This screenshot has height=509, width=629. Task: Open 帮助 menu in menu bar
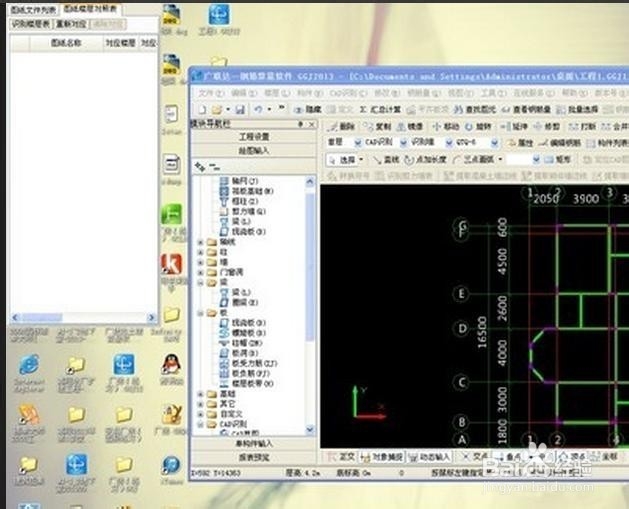575,93
